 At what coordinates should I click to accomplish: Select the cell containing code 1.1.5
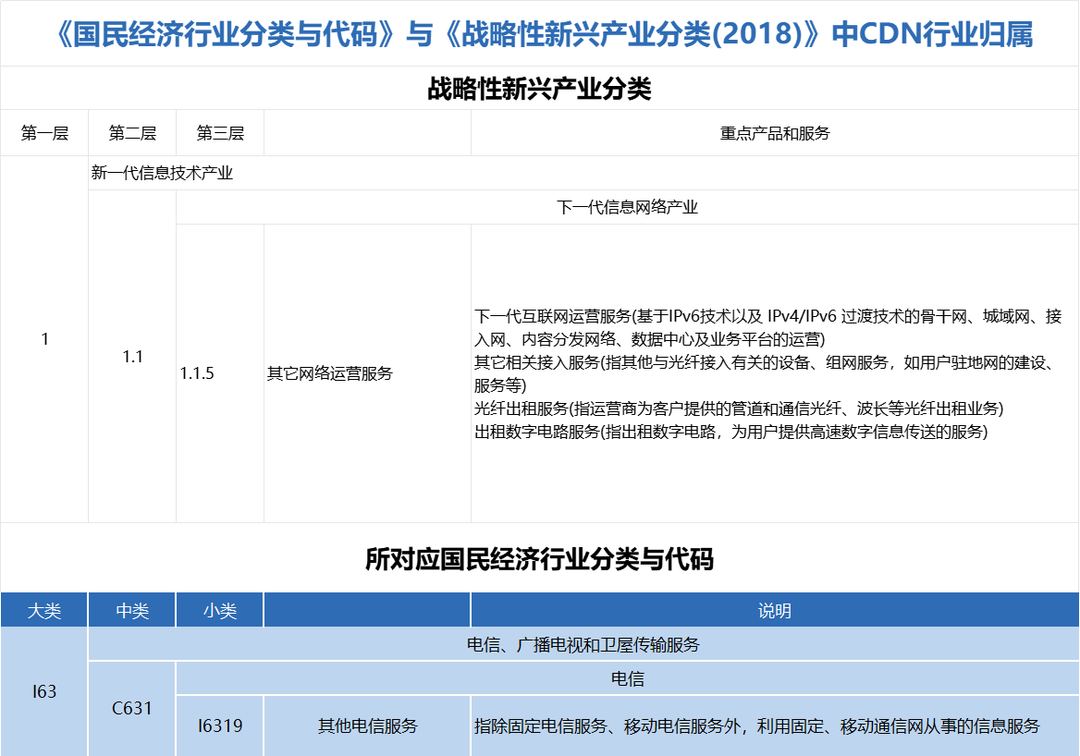(x=198, y=373)
